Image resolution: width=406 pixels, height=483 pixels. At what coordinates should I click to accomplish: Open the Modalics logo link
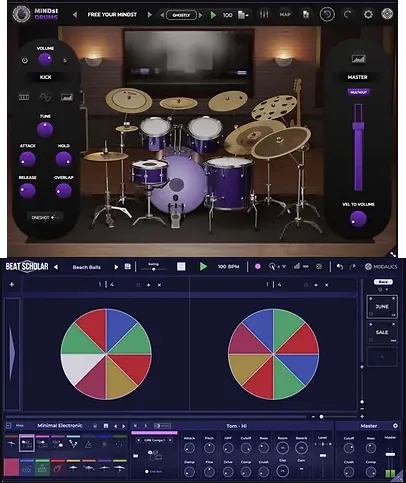tap(381, 267)
